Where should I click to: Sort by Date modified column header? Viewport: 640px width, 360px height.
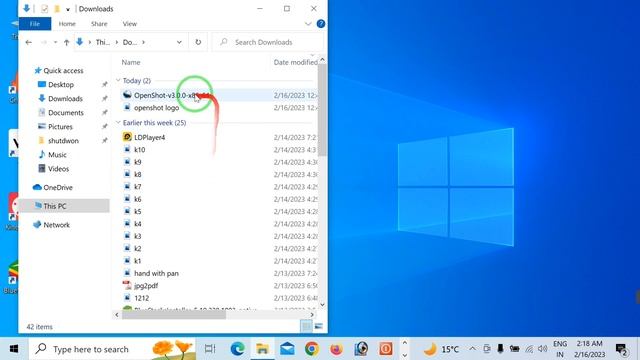[296, 62]
